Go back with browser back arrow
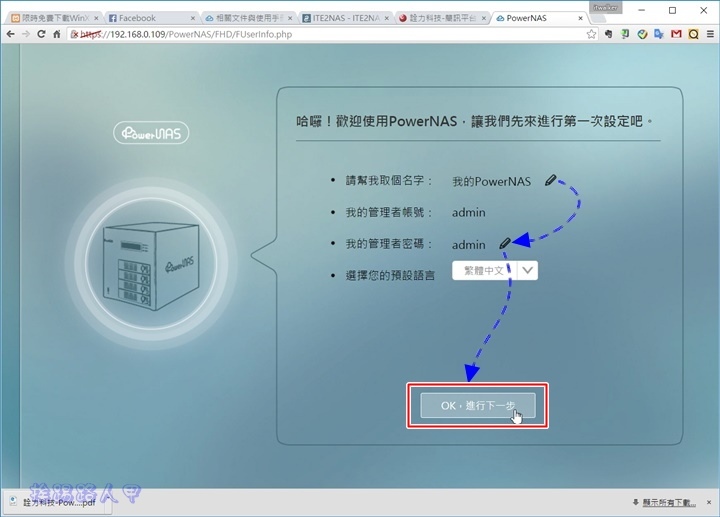 11,34
